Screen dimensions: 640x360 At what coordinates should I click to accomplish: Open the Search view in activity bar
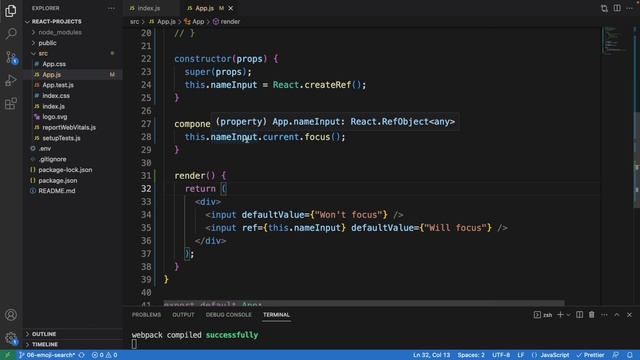[x=11, y=33]
